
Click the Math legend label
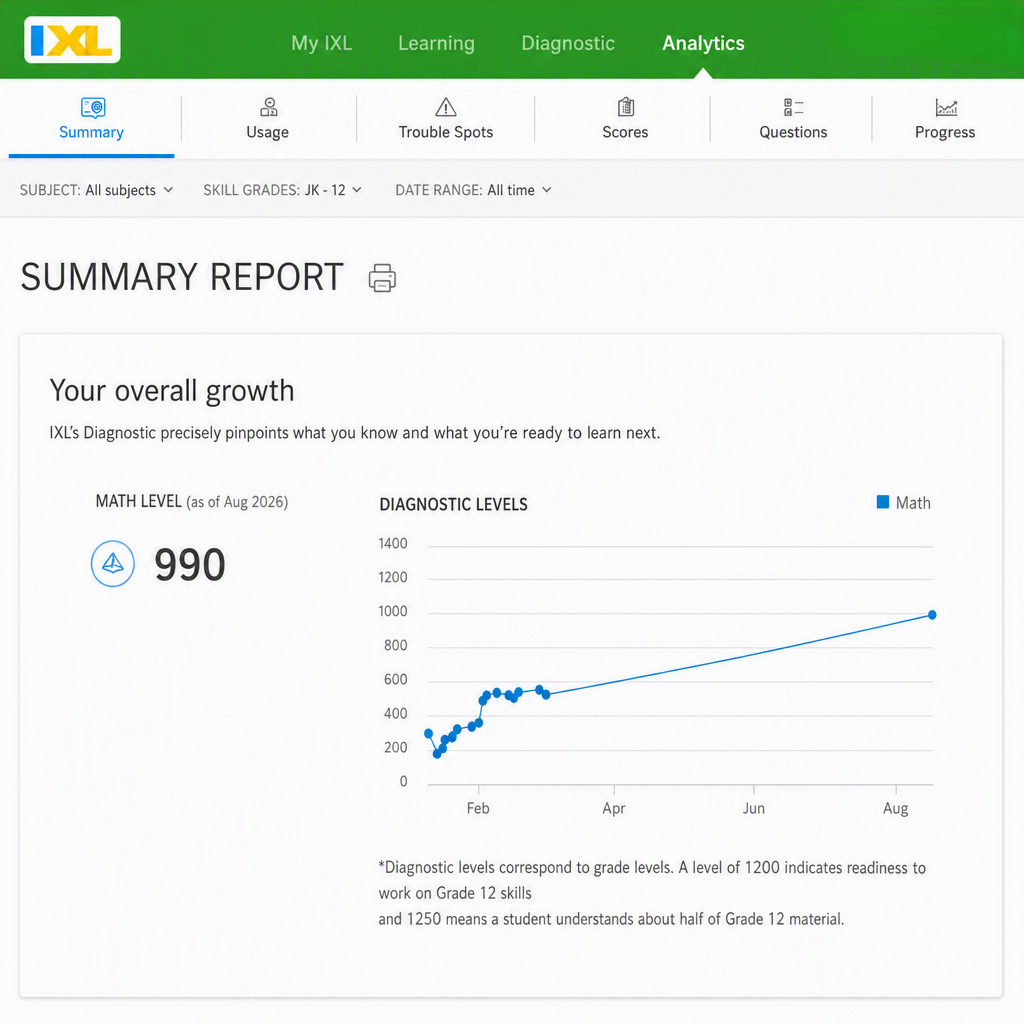(913, 503)
